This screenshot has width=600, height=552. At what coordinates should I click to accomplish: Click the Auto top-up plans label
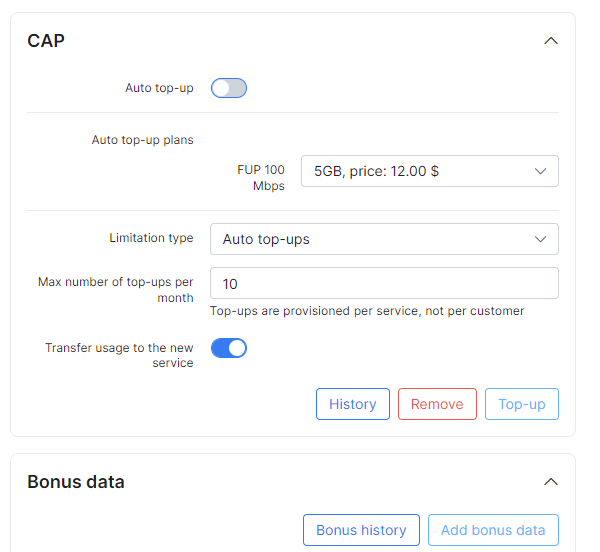click(142, 140)
